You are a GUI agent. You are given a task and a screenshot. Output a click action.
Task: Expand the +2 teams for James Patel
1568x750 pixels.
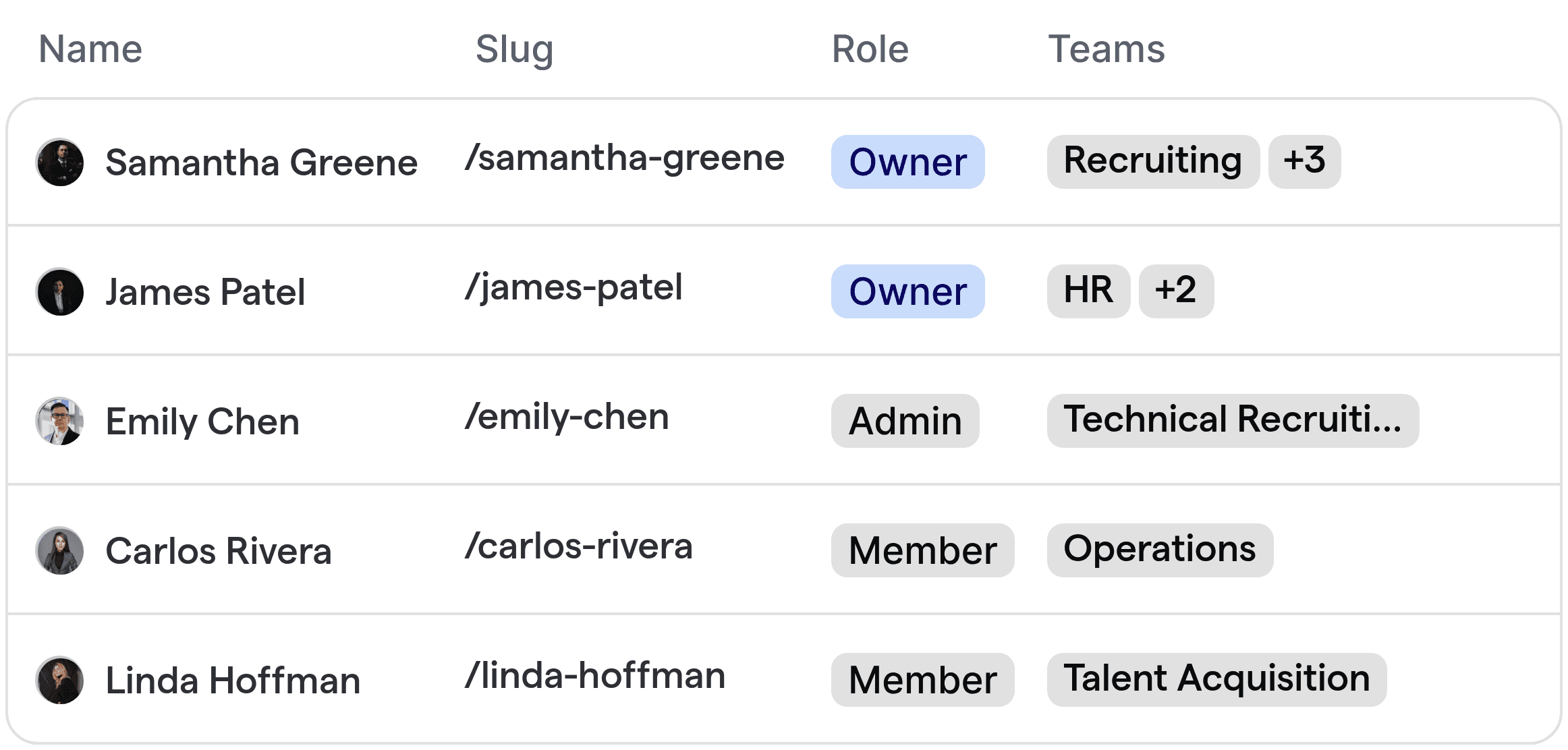pyautogui.click(x=1175, y=291)
